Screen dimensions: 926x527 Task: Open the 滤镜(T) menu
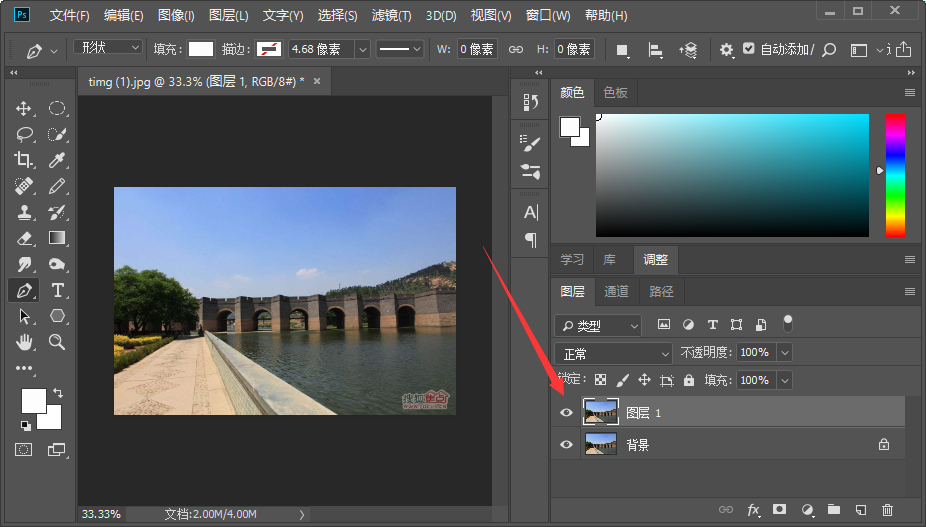point(391,16)
